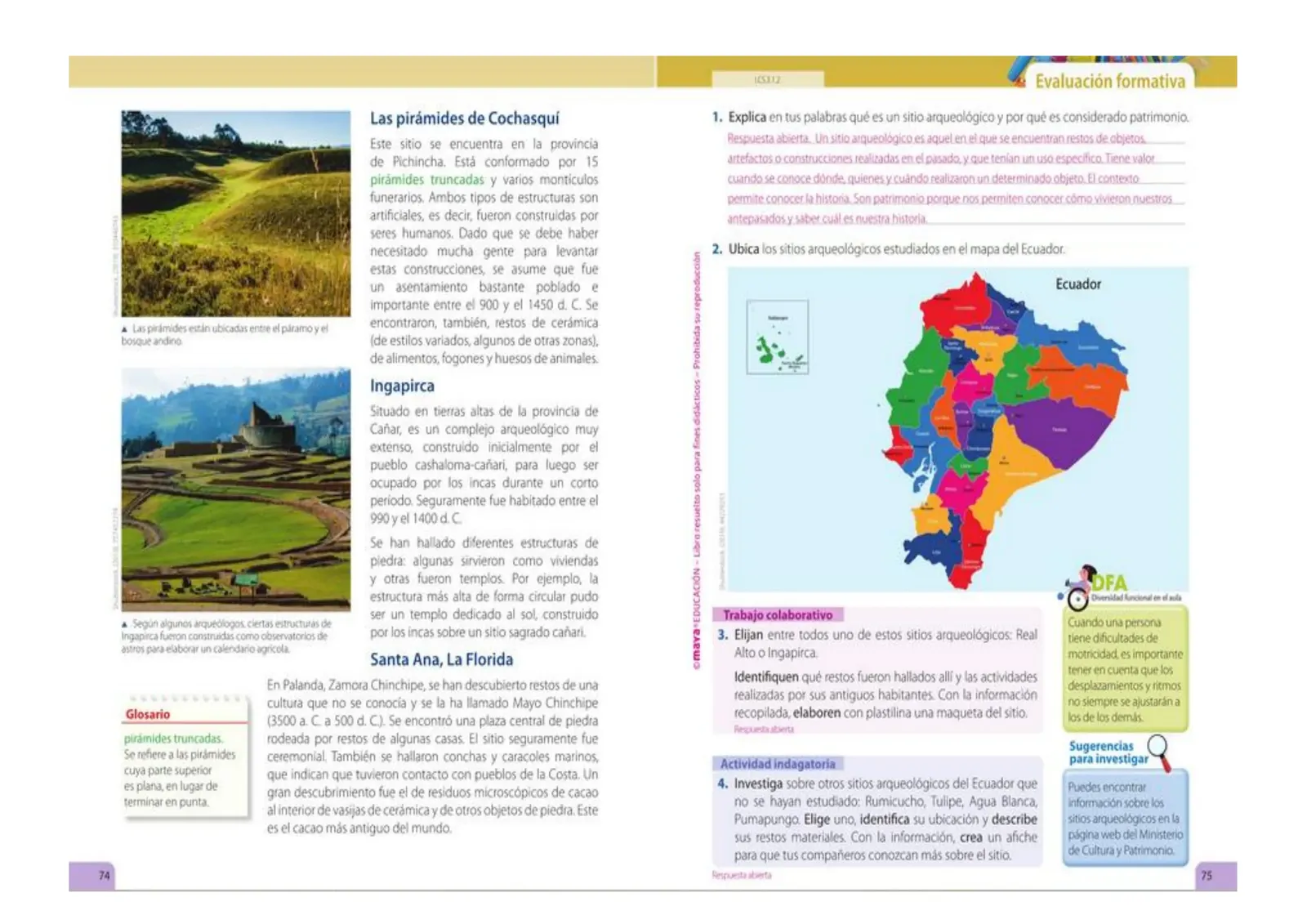
Task: Open the Cochasquí grassy pyramids photo
Action: pyautogui.click(x=236, y=213)
